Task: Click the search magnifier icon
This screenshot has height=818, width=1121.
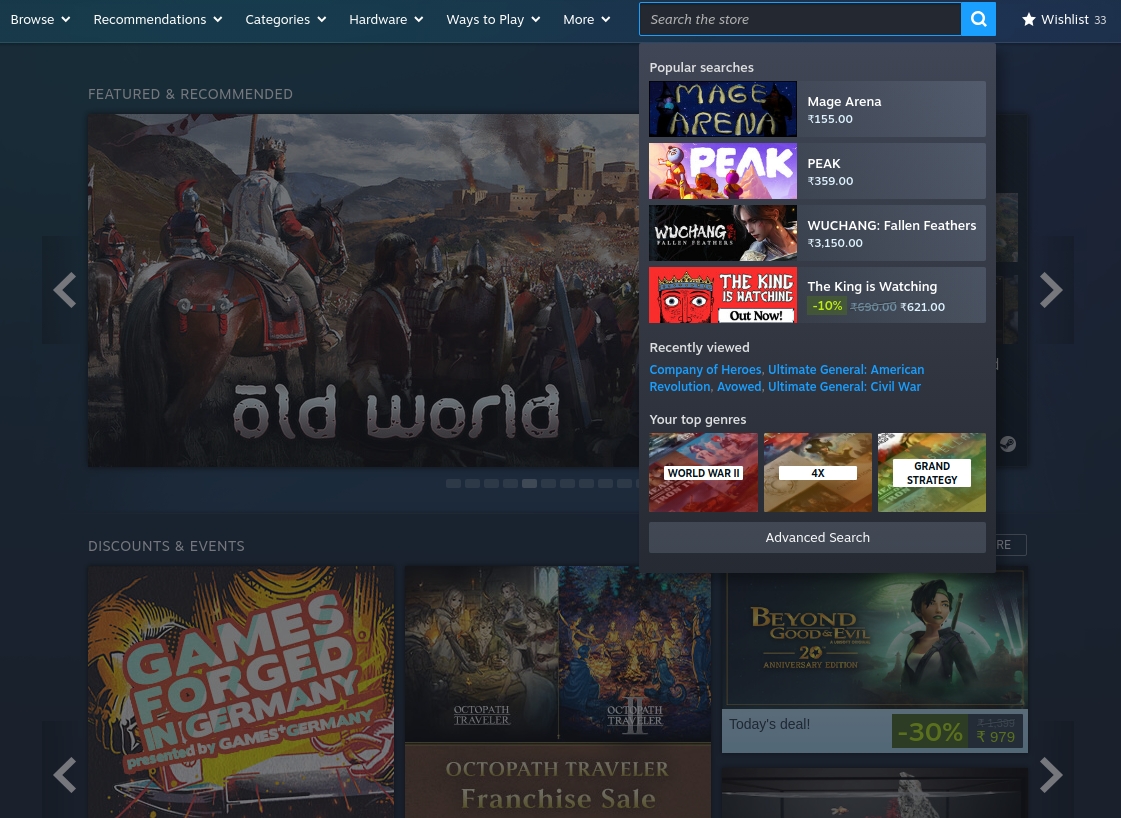Action: point(978,19)
